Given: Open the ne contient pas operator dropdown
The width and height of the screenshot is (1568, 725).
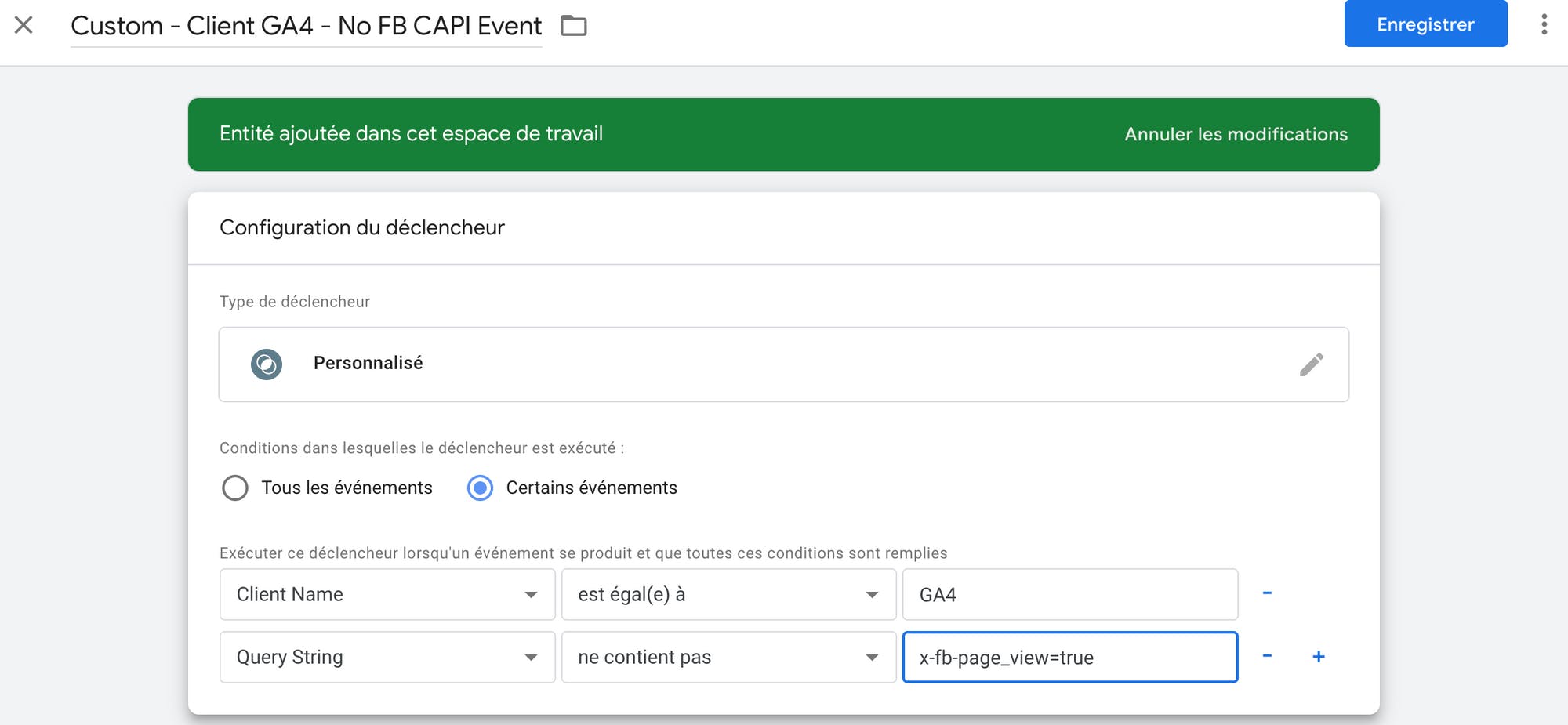Looking at the screenshot, I should click(x=728, y=657).
